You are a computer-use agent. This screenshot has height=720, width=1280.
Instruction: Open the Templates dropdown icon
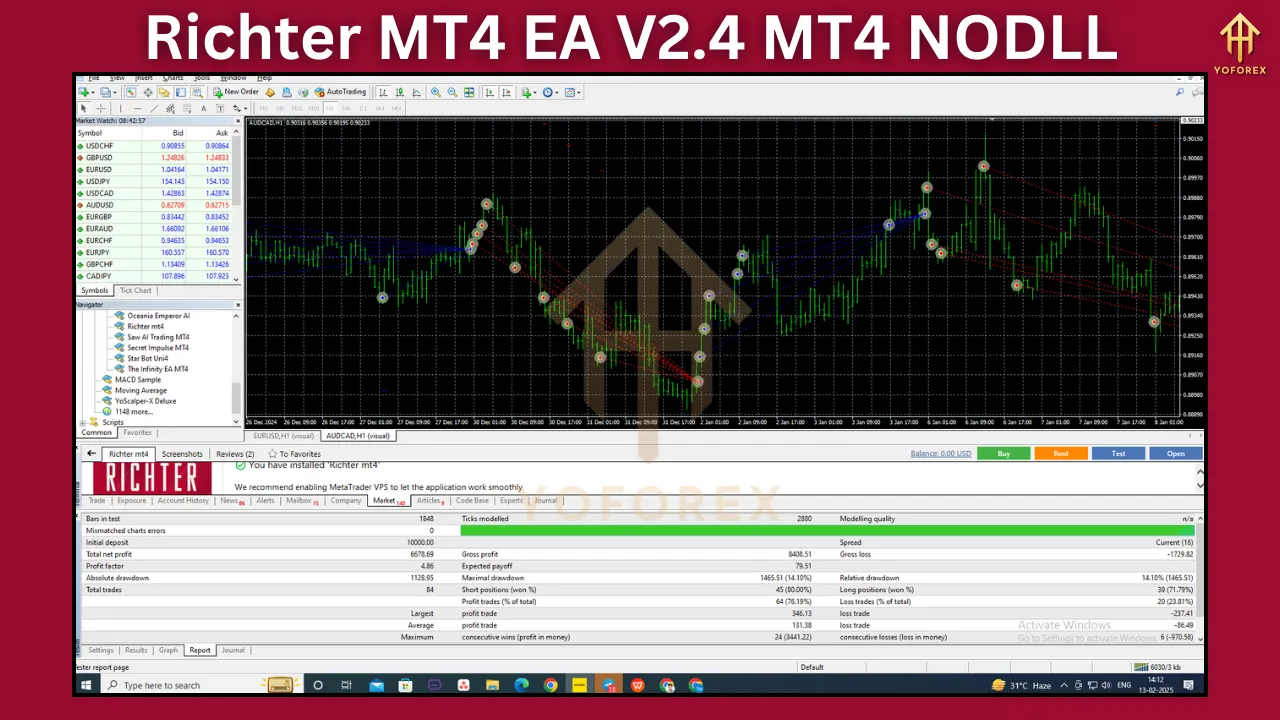click(572, 92)
